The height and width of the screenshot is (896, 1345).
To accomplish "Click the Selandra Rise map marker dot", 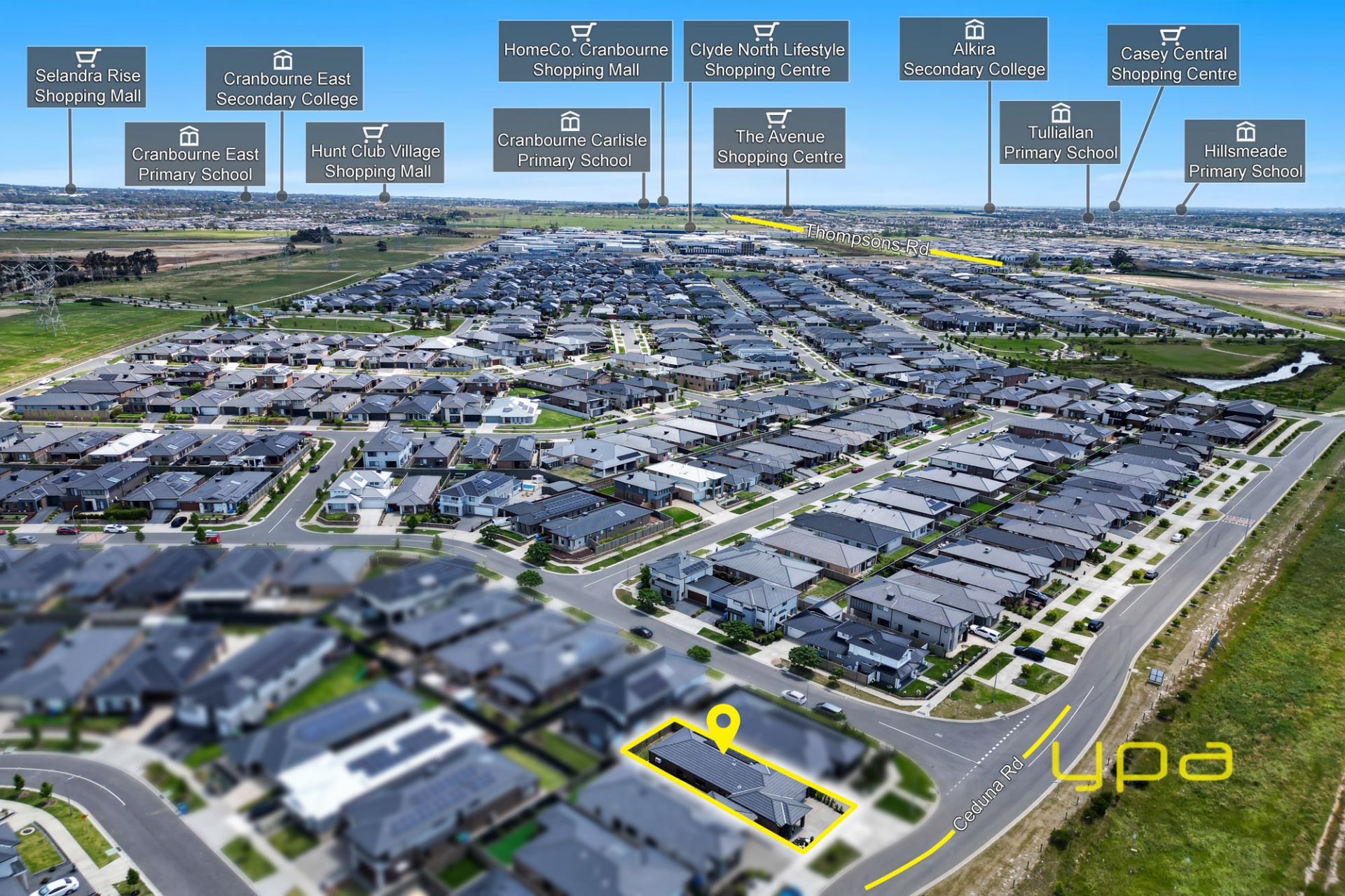I will [71, 188].
